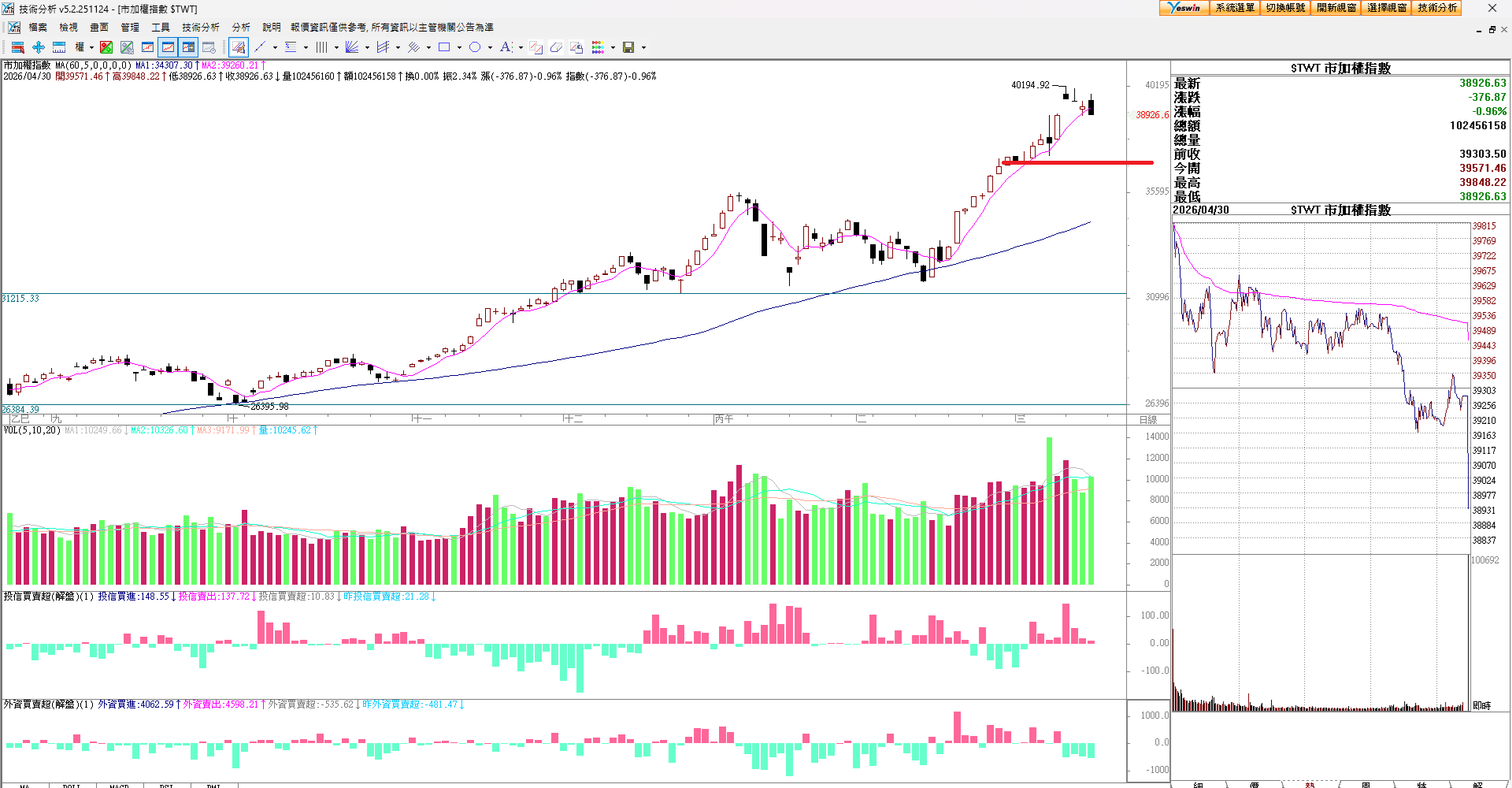Select the fan lines drawing tool

(352, 47)
